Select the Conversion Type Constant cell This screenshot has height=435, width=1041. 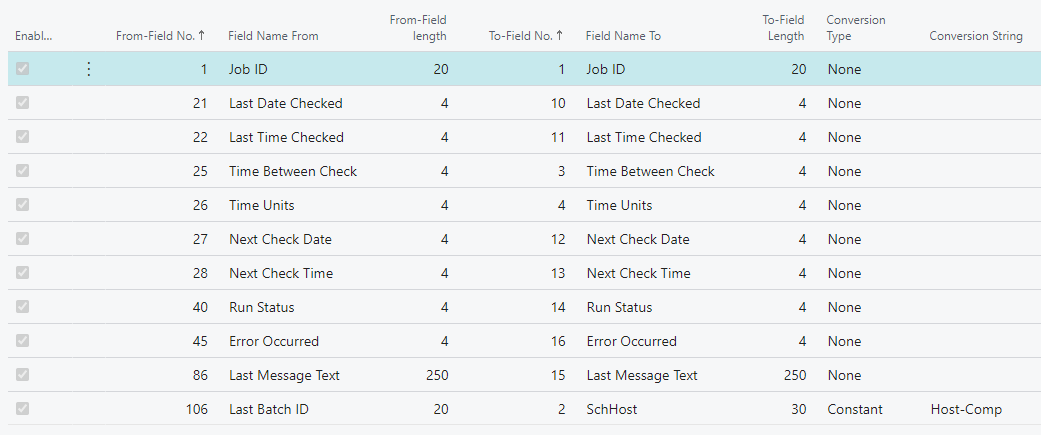(855, 409)
